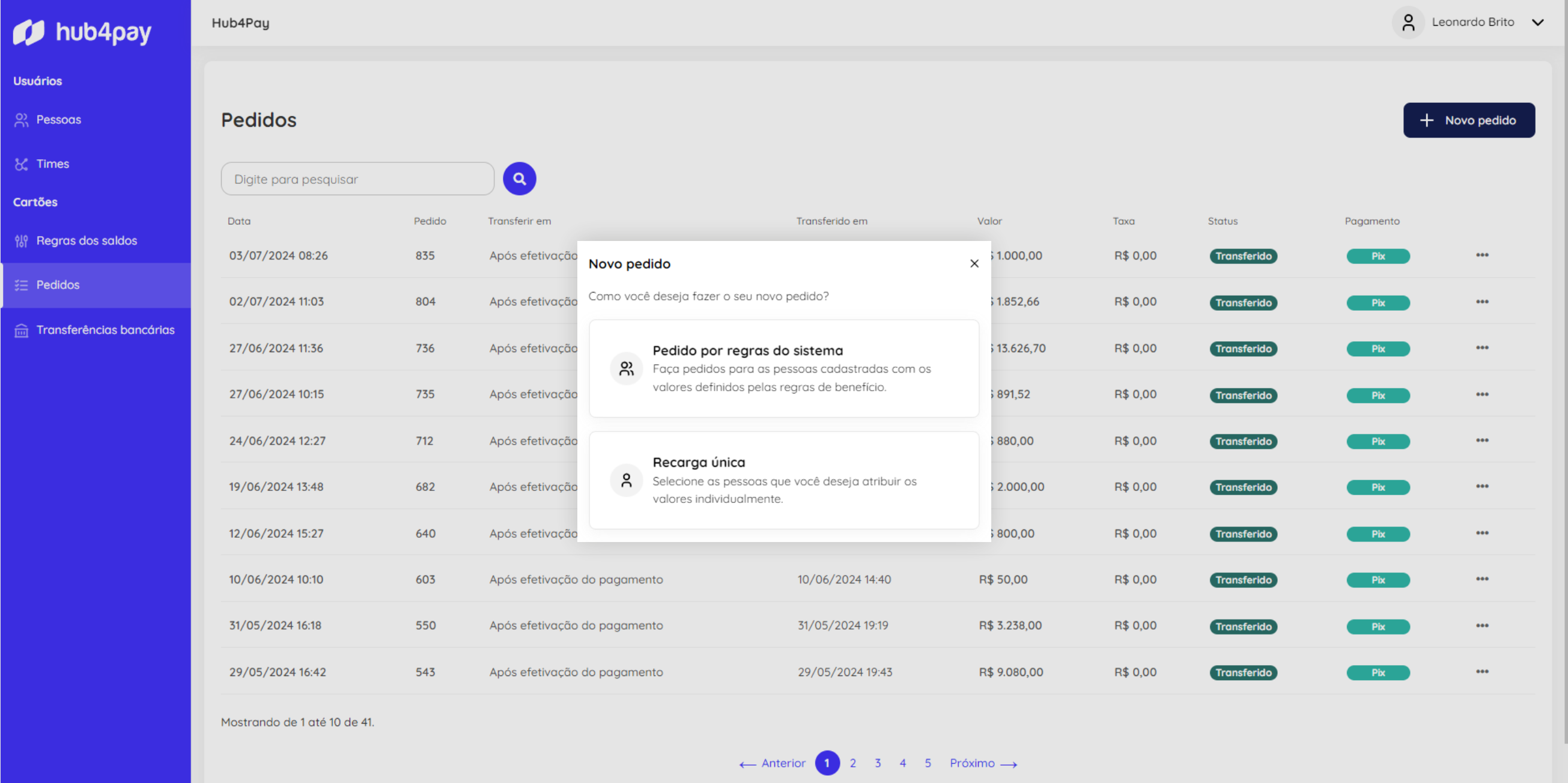
Task: Open actions menu for order 736
Action: pyautogui.click(x=1481, y=348)
